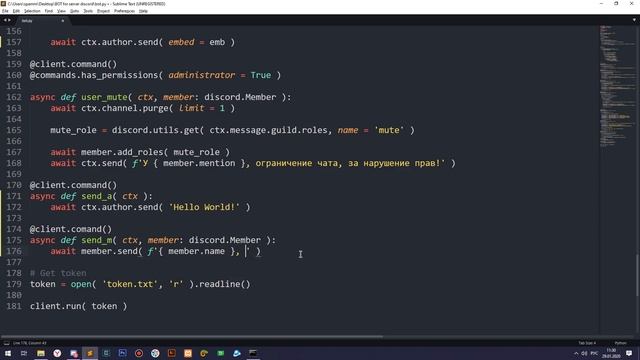
Task: Place cursor on line 157 embed code
Action: (x=142, y=42)
